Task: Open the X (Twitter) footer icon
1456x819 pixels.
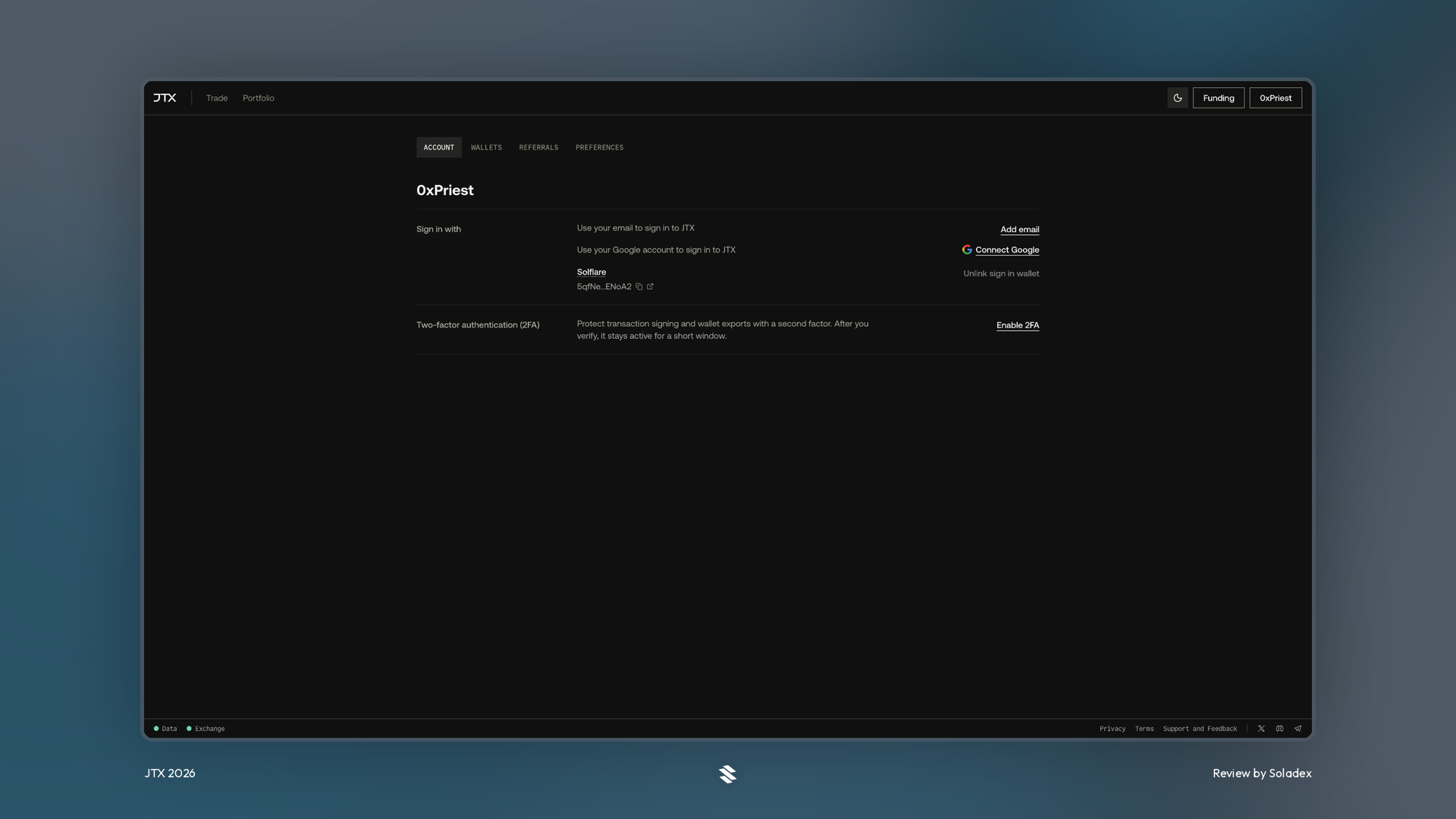Action: click(1261, 729)
